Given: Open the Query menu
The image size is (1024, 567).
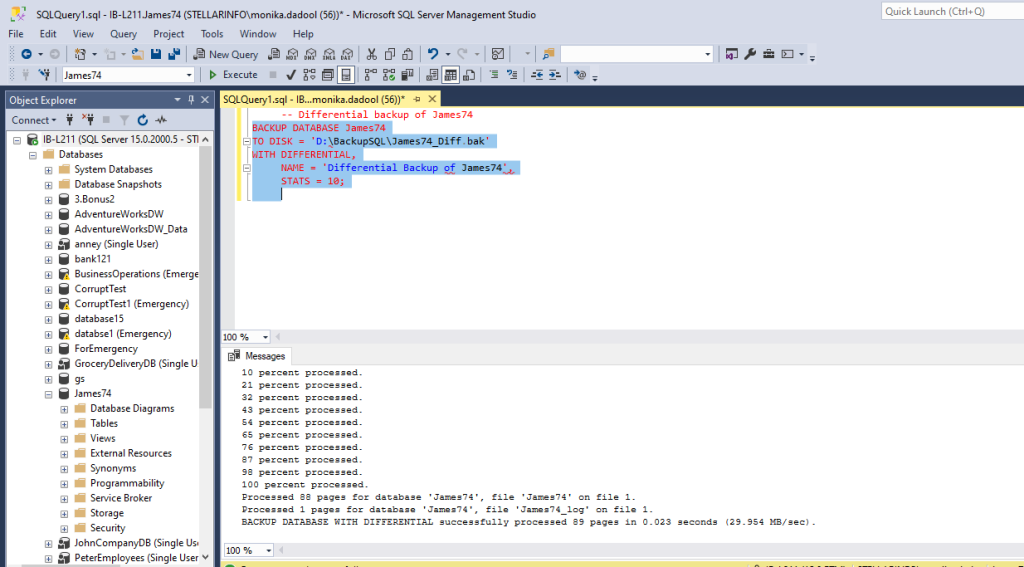Looking at the screenshot, I should click(x=123, y=34).
